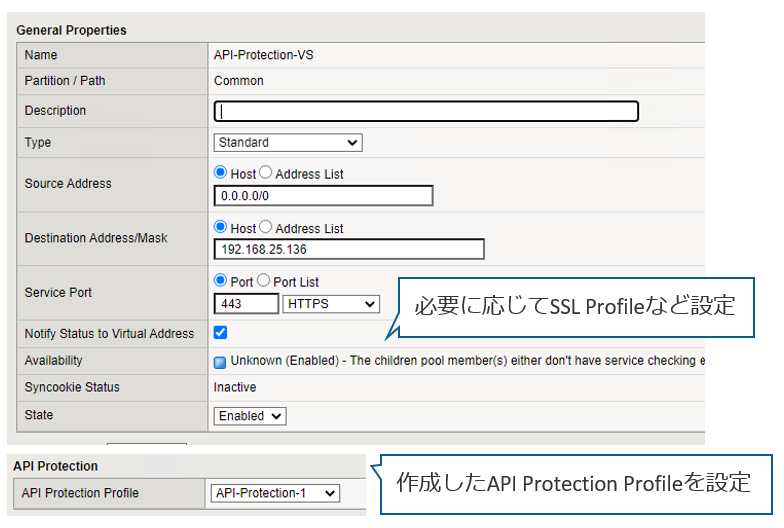Click the SSL Profile callout note
784x528 pixels.
tap(575, 306)
